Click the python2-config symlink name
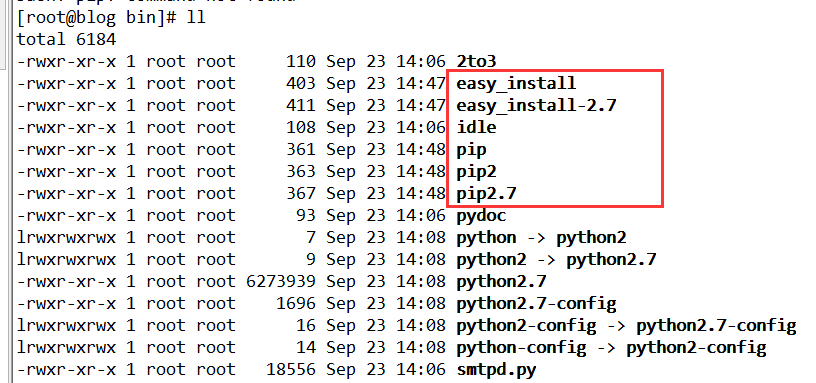Viewport: 816px width, 383px height. (526, 326)
